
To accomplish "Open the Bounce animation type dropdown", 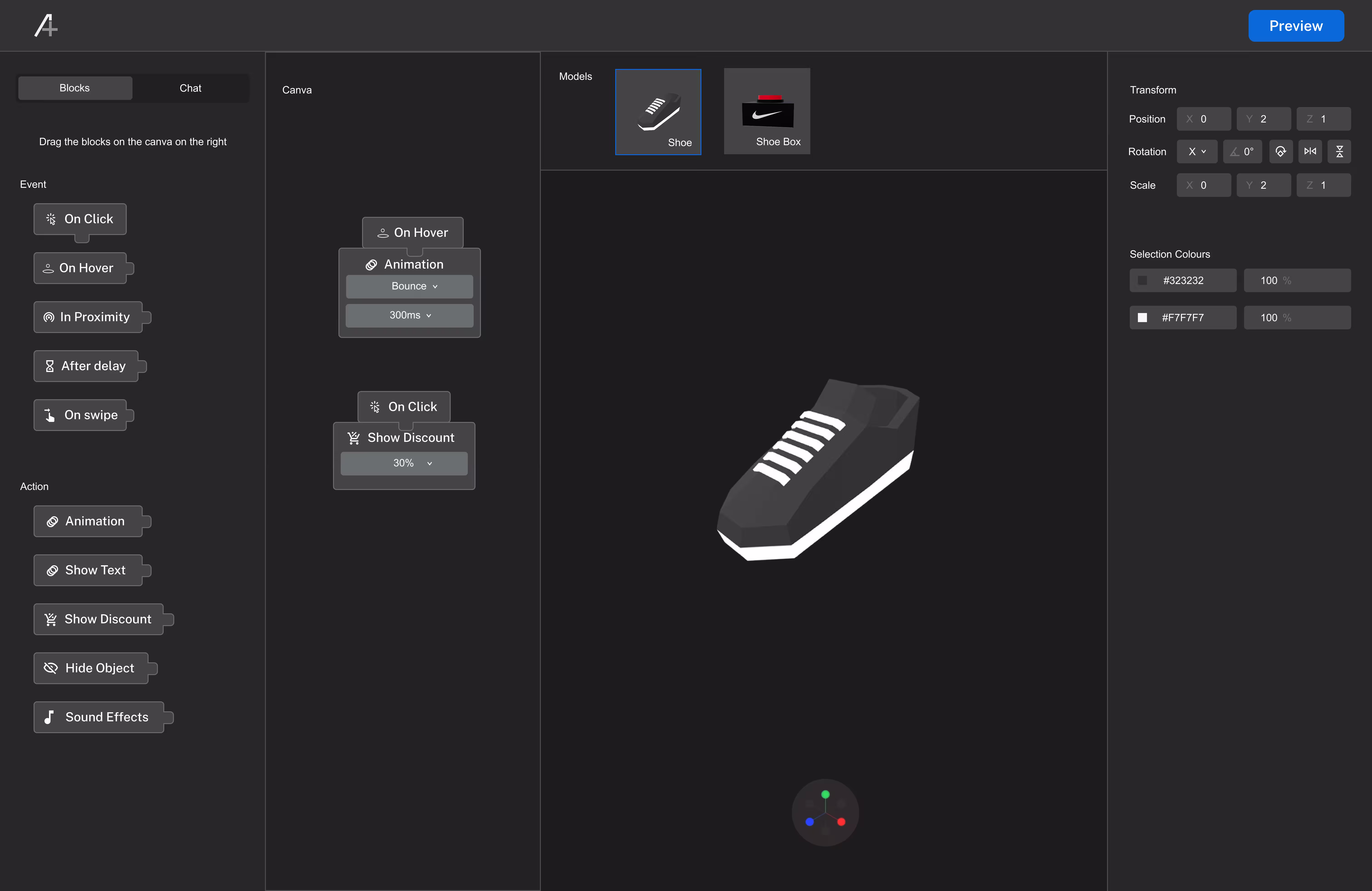I will click(x=409, y=286).
